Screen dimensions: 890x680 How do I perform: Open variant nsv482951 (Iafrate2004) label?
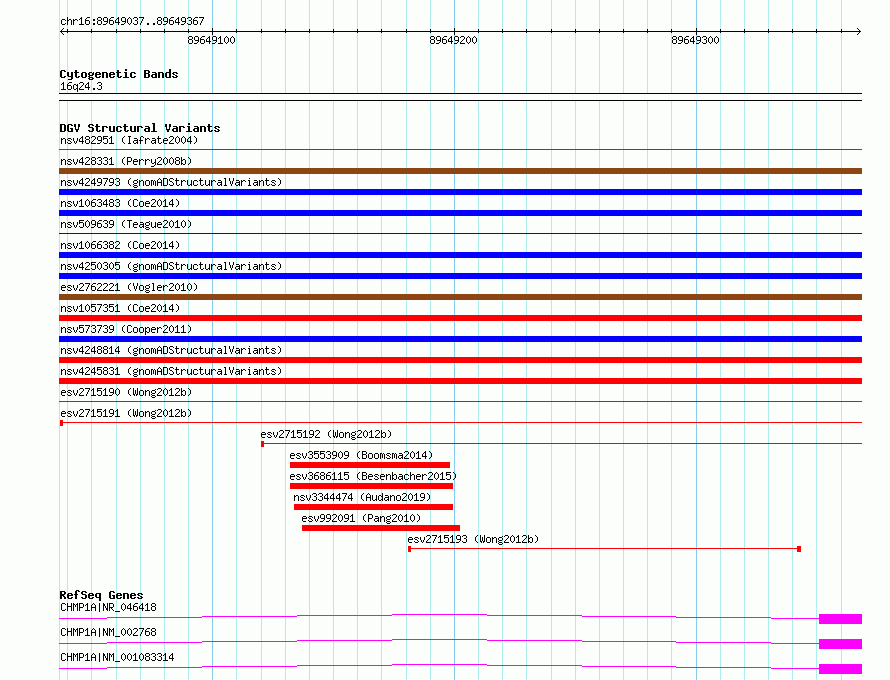[129, 140]
